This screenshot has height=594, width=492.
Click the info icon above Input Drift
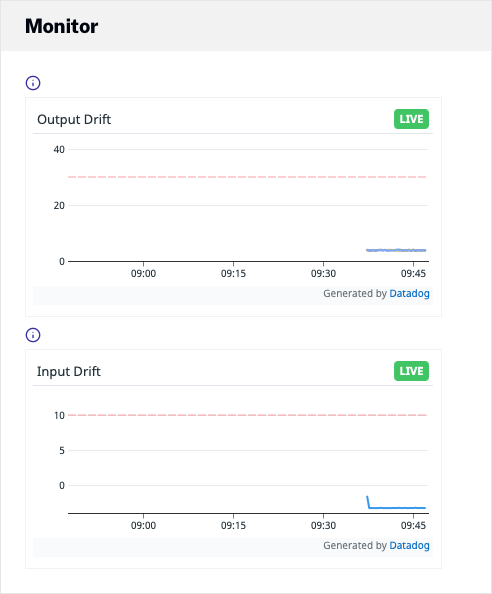[33, 335]
